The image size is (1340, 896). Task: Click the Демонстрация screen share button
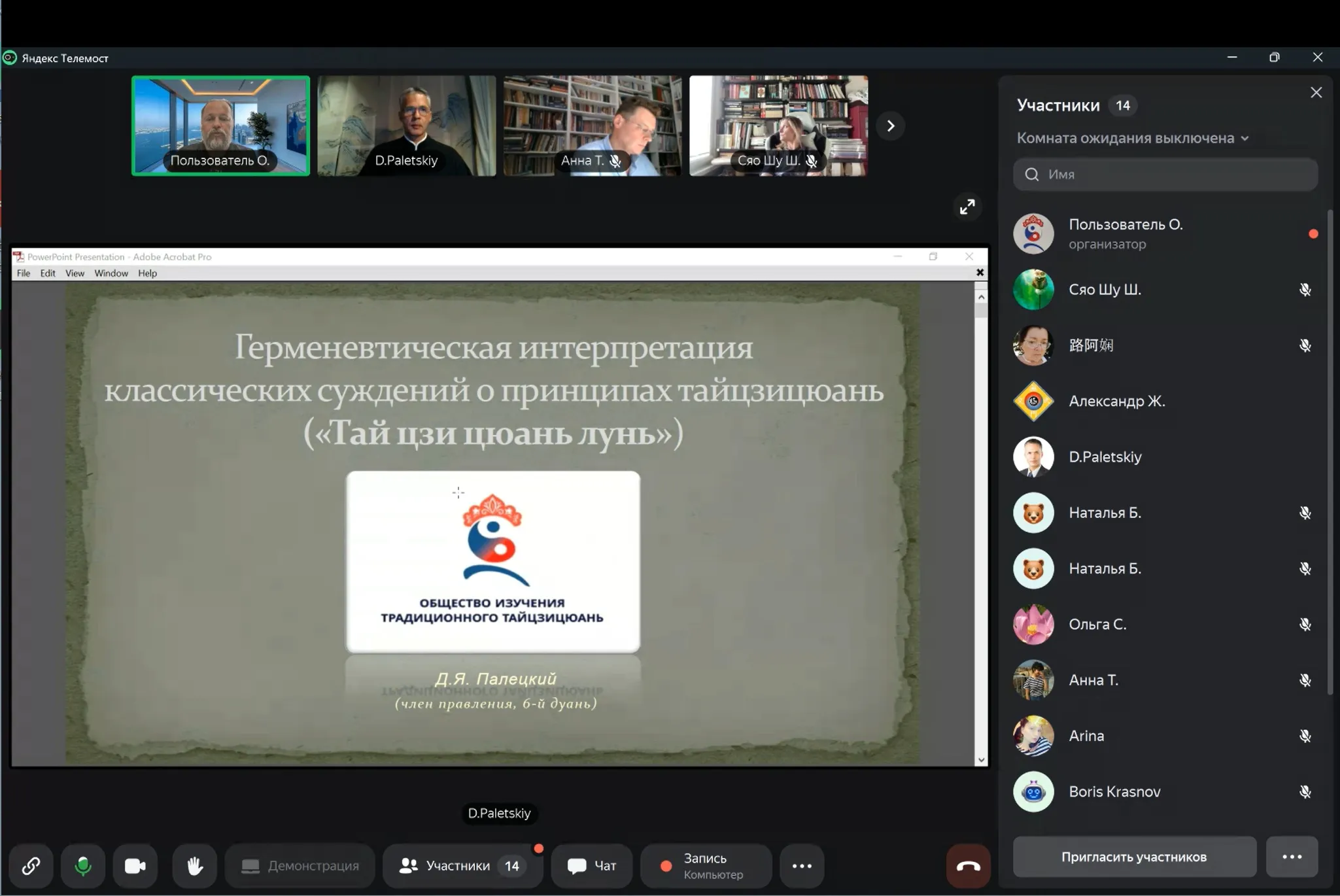(x=300, y=866)
